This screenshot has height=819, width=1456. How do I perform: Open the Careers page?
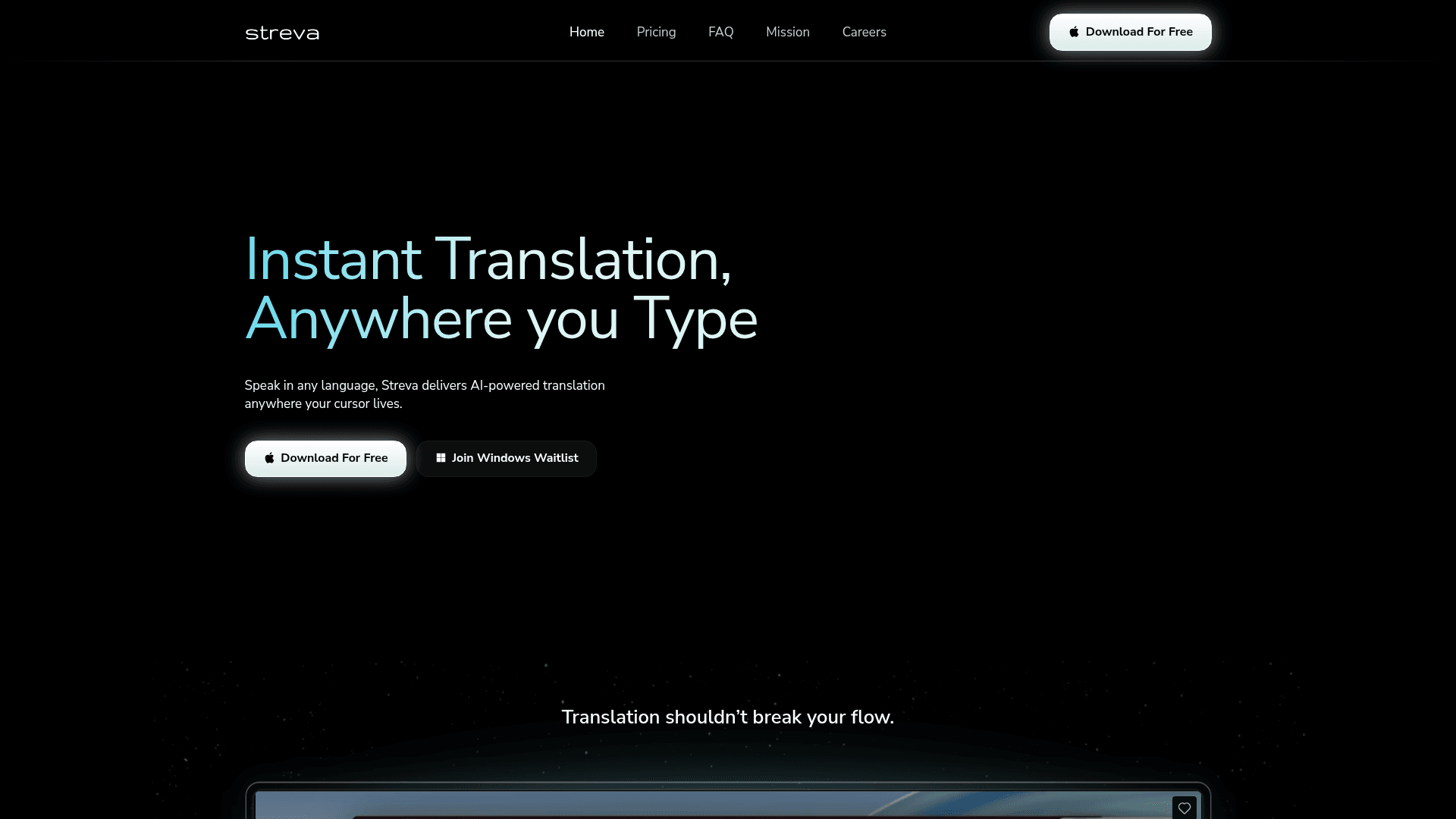(864, 32)
